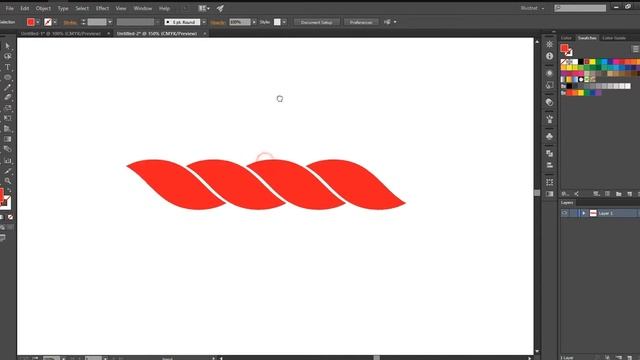This screenshot has height=360, width=640.
Task: Open workspace switcher dropdown at top right
Action: 532,8
